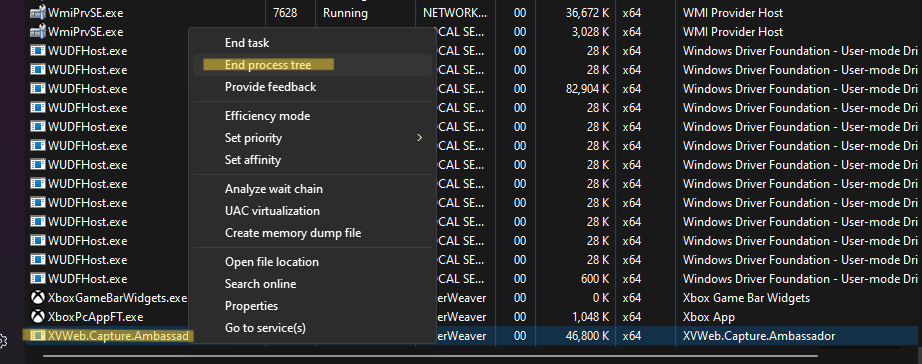This screenshot has height=364, width=922.
Task: Select XVWeb.Capture.Ambassad process name
Action: point(118,336)
